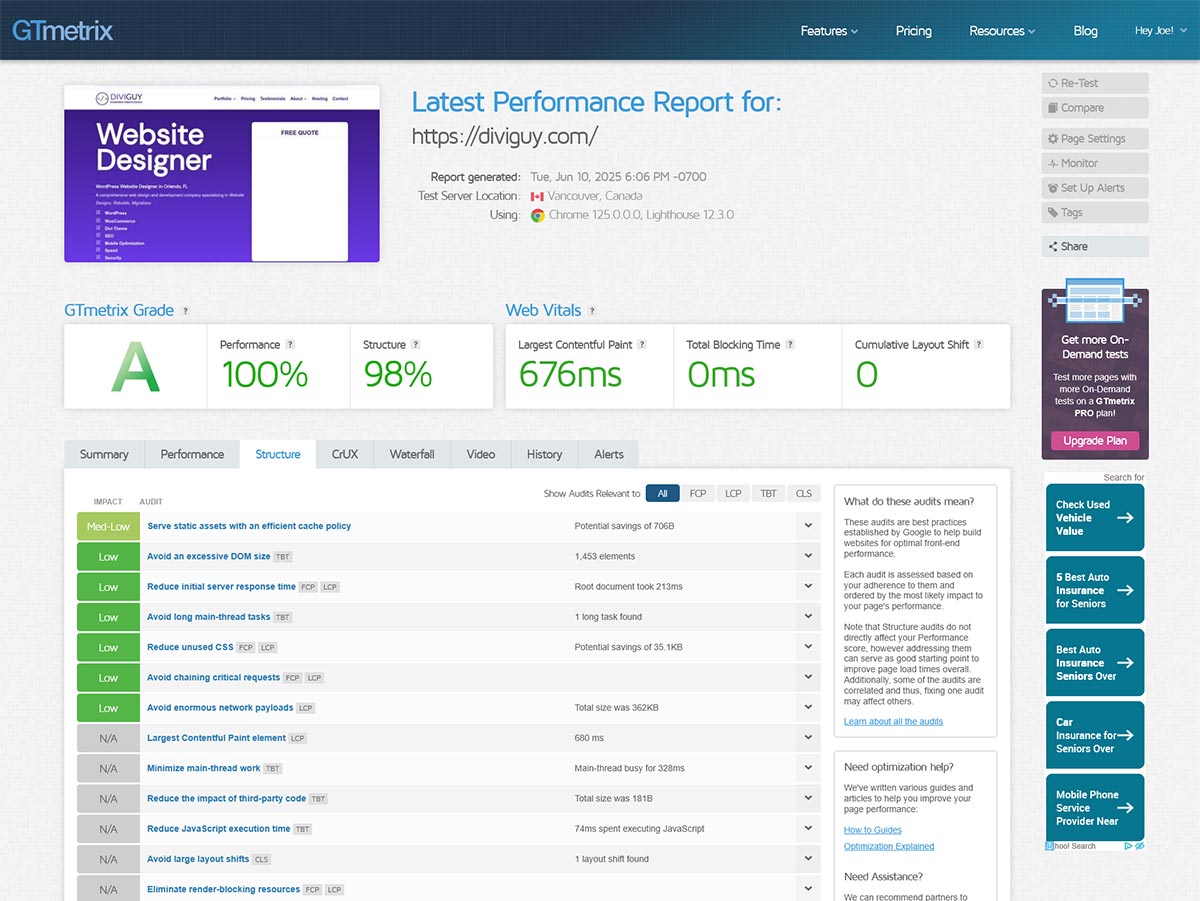Screen dimensions: 1200x901
Task: Click arrow on Check Used Vehicle Value ad
Action: 1125,518
